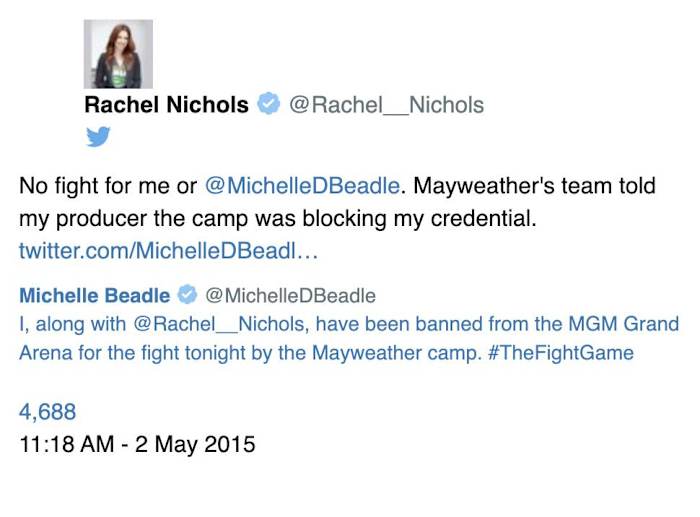Follow the twitter.com/MichelleDBeadl… link
The width and height of the screenshot is (700, 517).
coord(168,250)
